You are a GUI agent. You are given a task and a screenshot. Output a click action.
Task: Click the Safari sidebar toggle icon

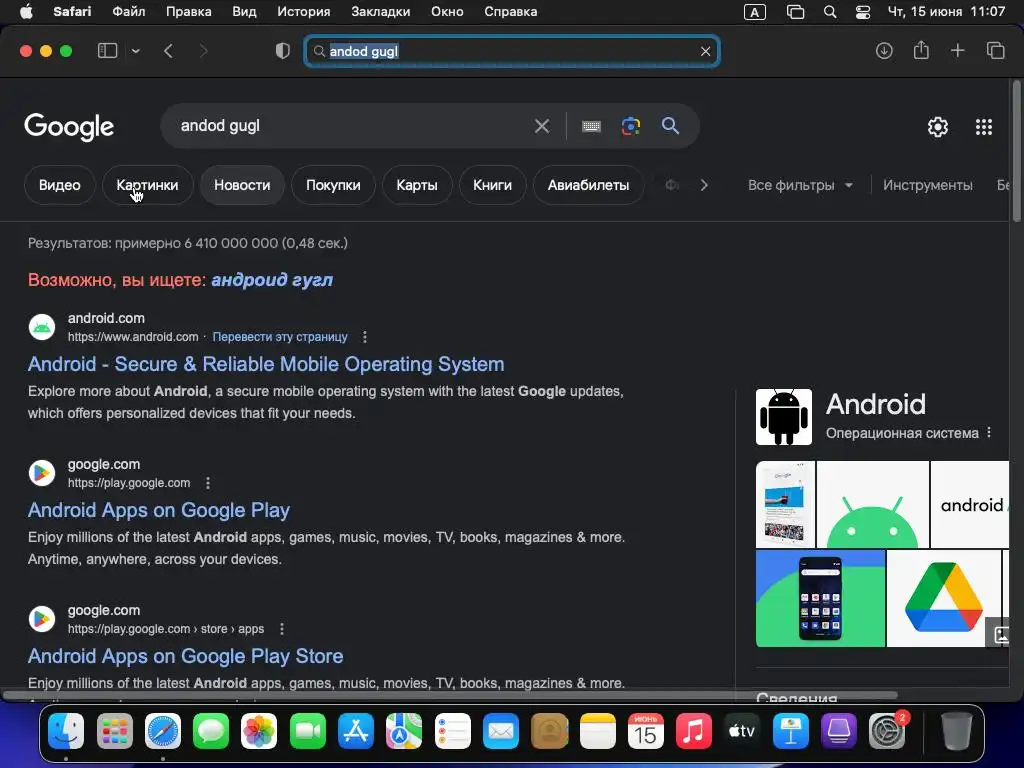pos(107,50)
